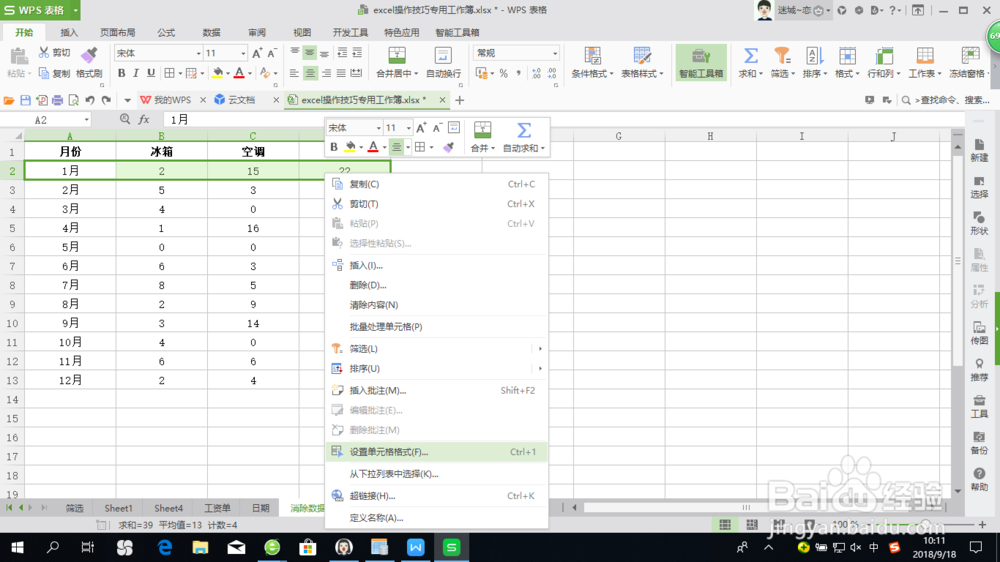1000x562 pixels.
Task: Click the Copy (复制) icon in ribbon
Action: [43, 73]
